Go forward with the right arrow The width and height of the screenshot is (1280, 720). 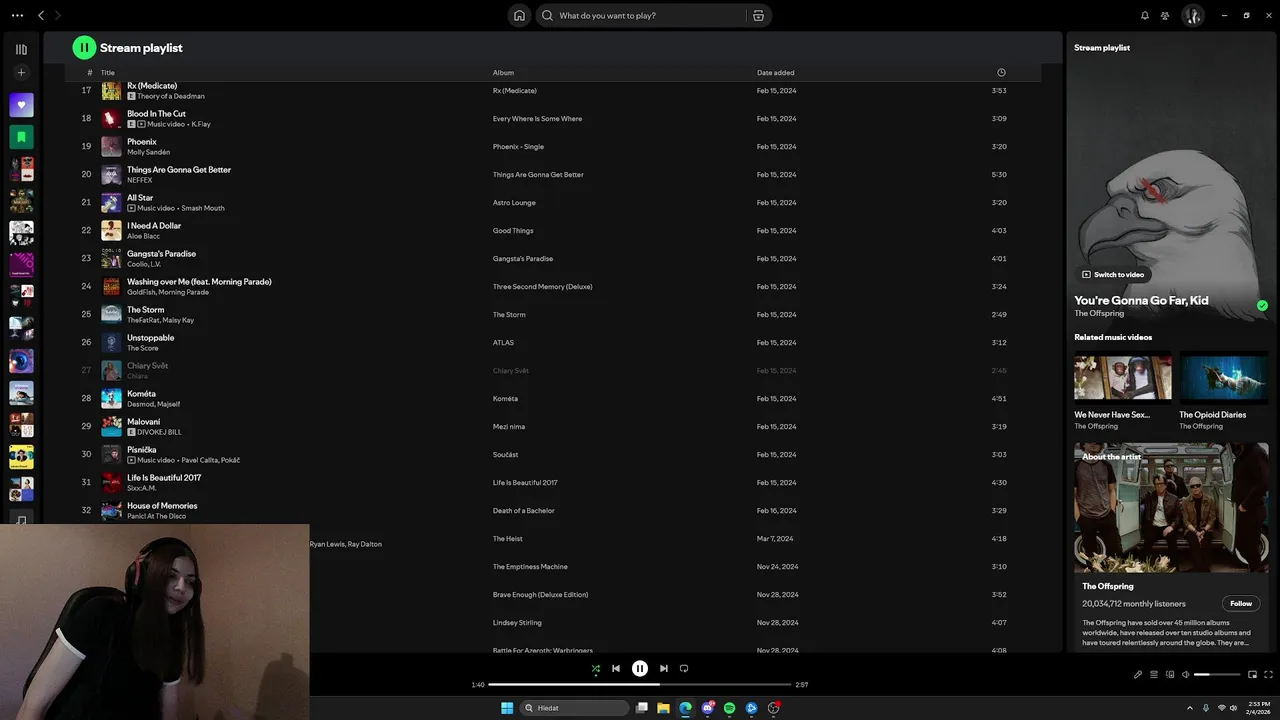(58, 15)
